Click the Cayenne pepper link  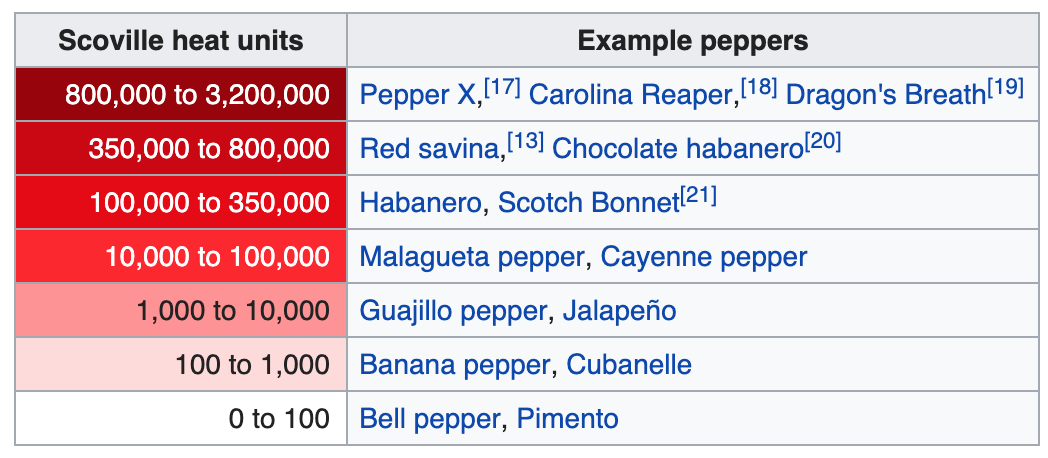coord(703,257)
